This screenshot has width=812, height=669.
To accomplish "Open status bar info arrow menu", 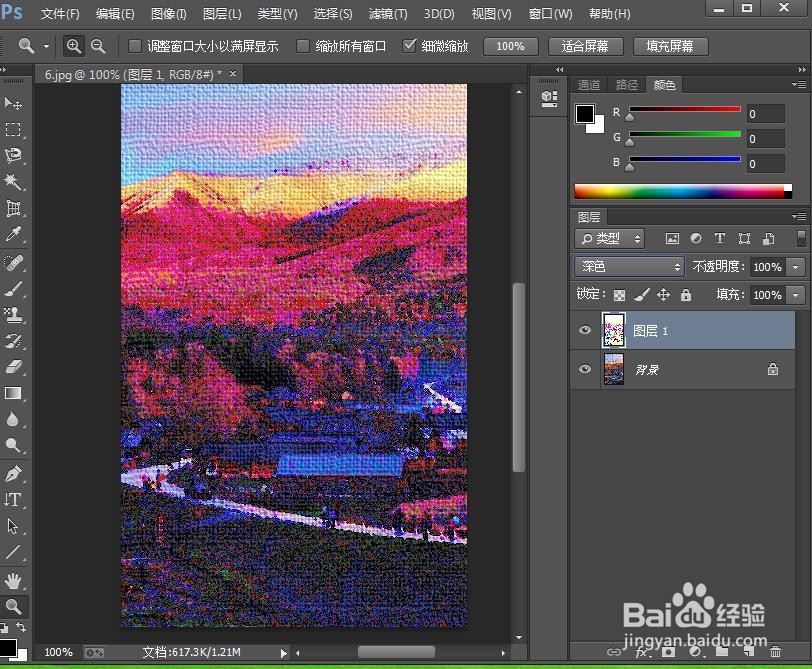I will tap(283, 653).
